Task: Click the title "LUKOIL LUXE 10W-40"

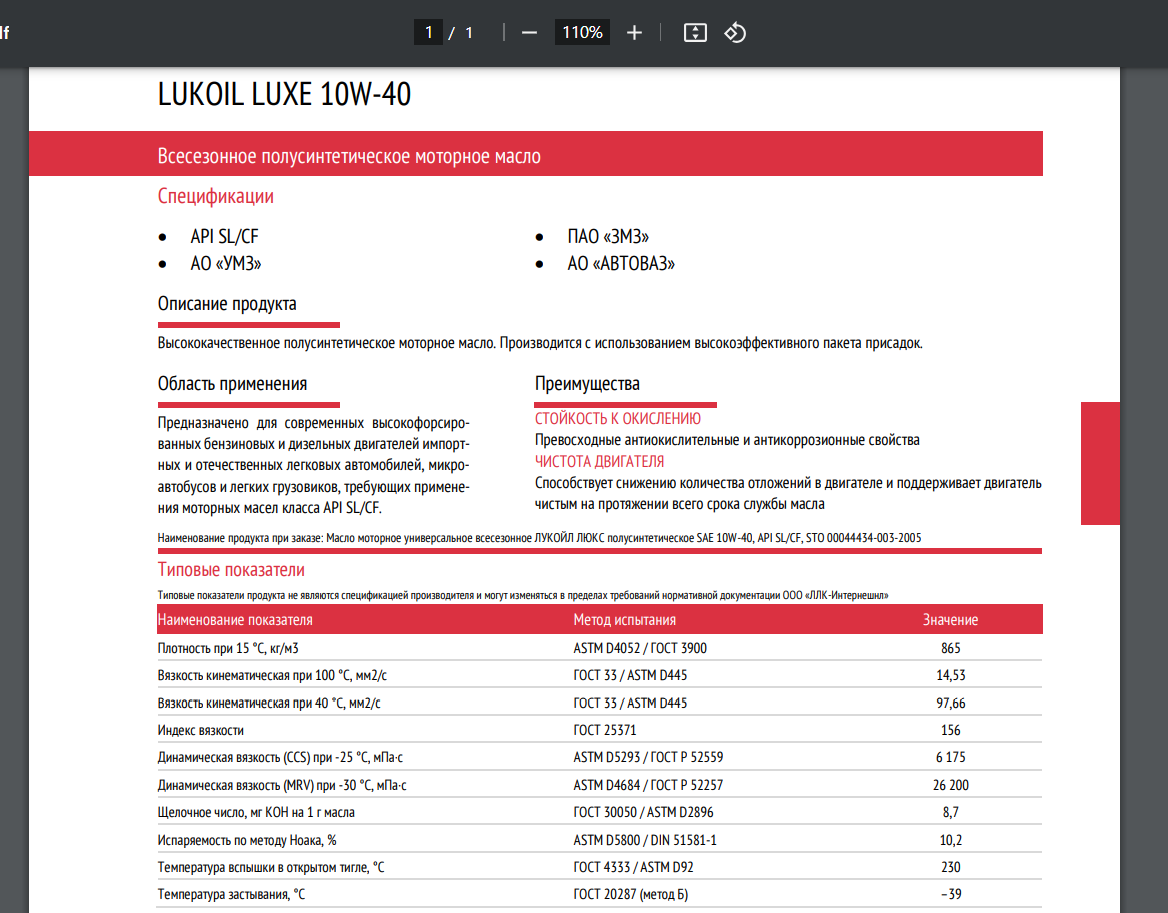Action: [284, 95]
